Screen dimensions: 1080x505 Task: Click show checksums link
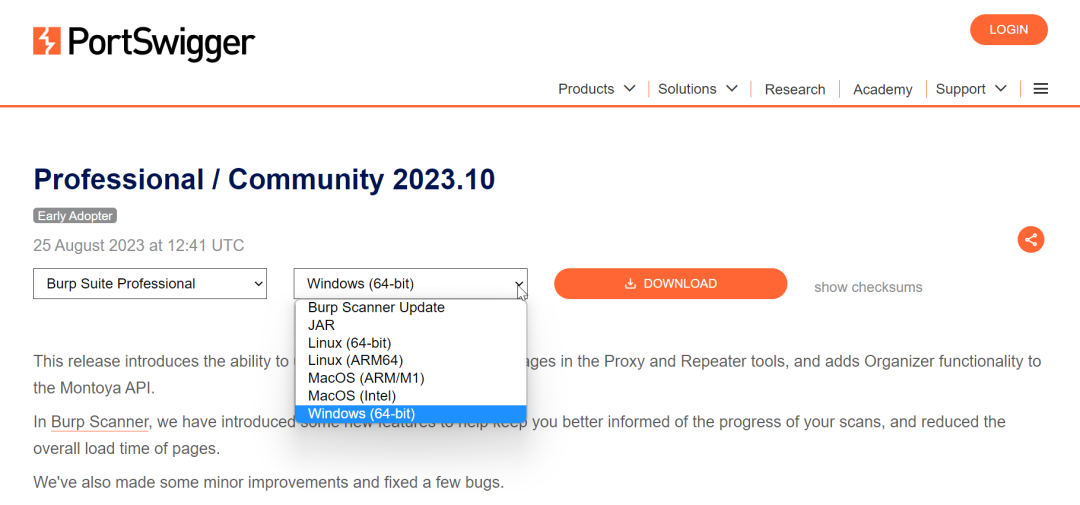coord(868,287)
